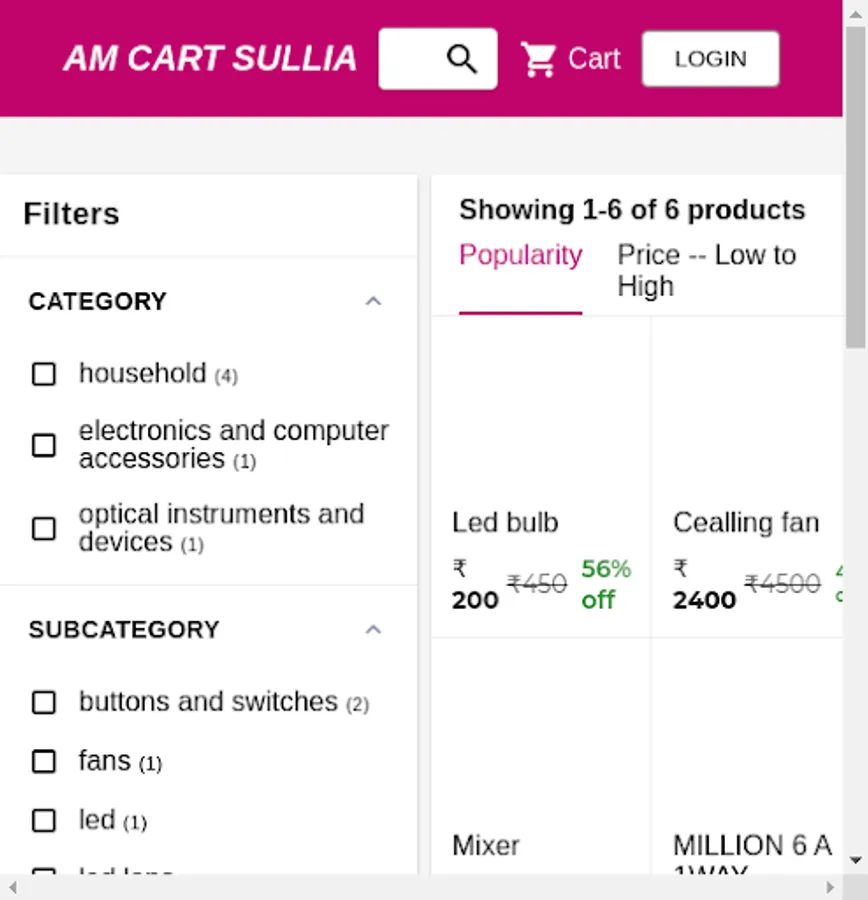Click the search magnifier icon
Viewport: 868px width, 900px height.
click(x=461, y=59)
